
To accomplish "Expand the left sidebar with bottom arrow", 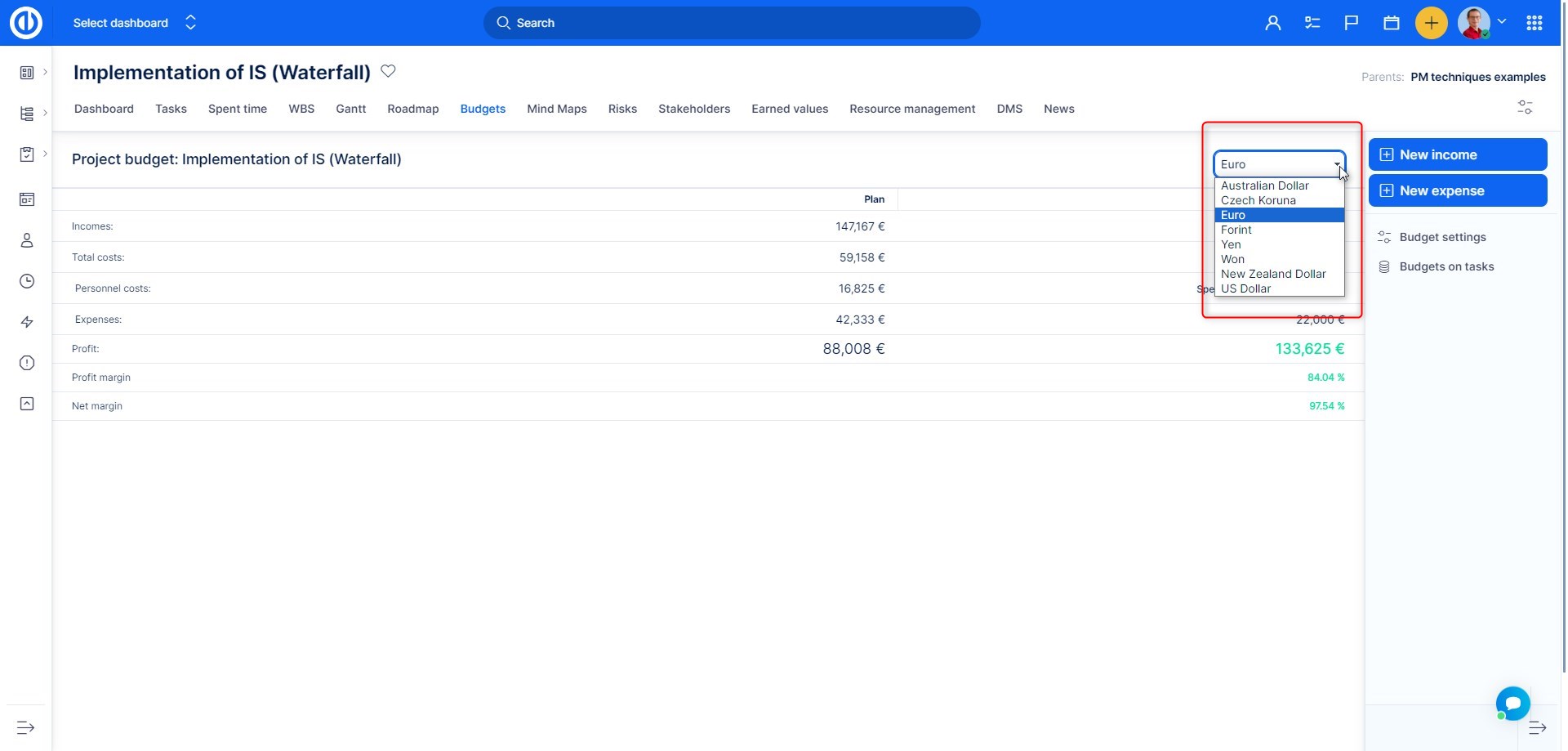I will coord(26,727).
